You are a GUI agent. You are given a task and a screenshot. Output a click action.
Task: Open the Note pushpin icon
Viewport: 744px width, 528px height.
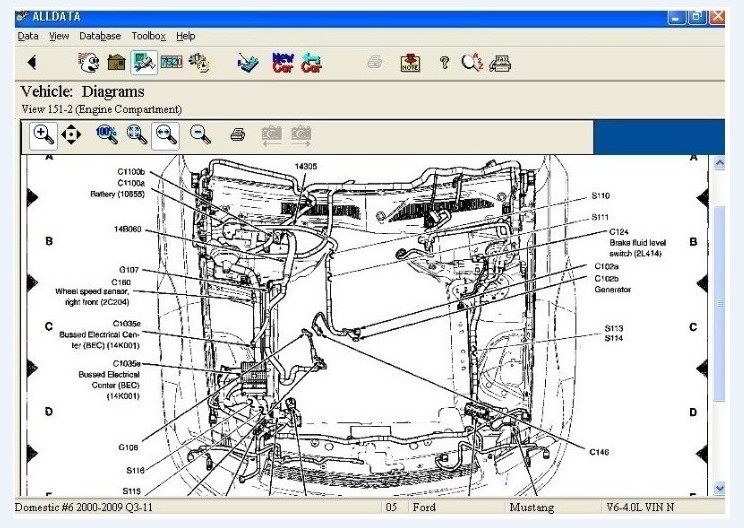coord(410,63)
